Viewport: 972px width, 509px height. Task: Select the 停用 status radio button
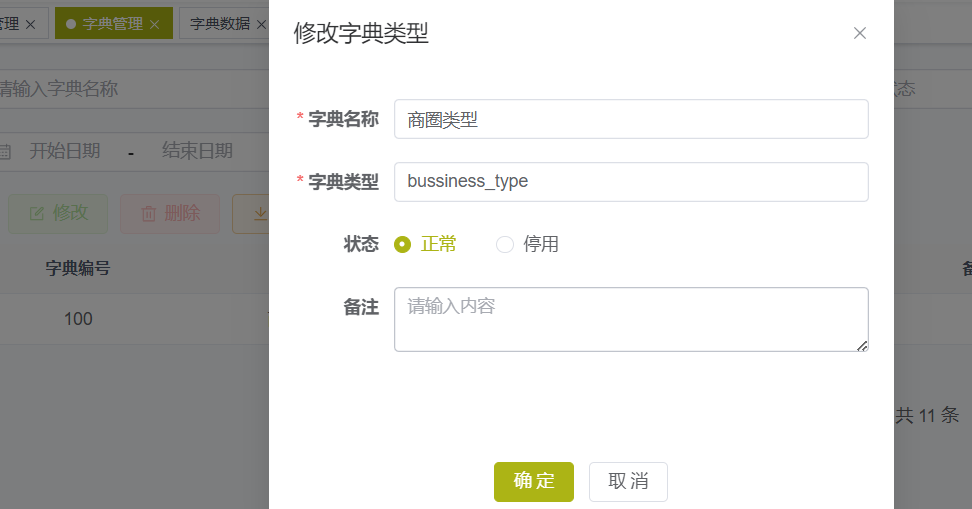coord(505,244)
